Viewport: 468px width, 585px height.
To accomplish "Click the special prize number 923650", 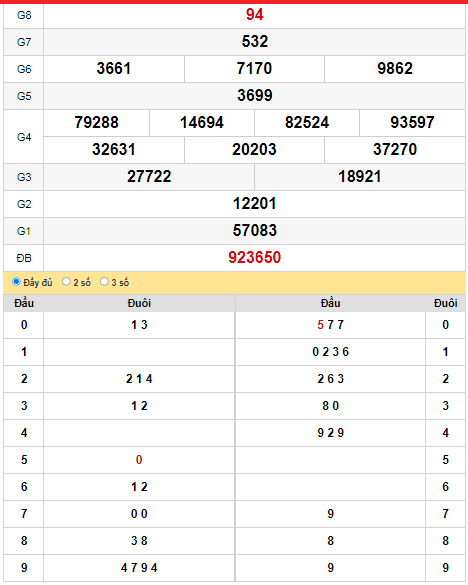I will tap(255, 257).
